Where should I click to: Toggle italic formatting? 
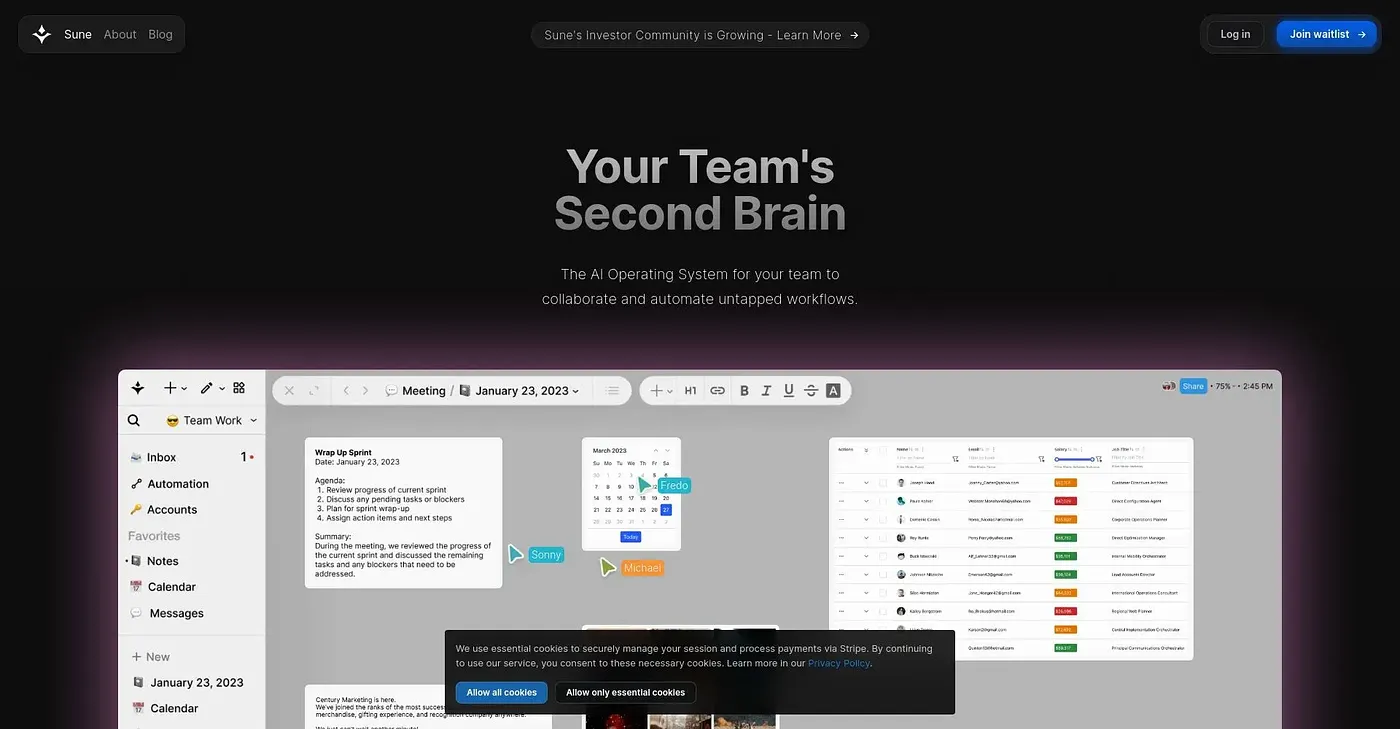click(x=767, y=391)
